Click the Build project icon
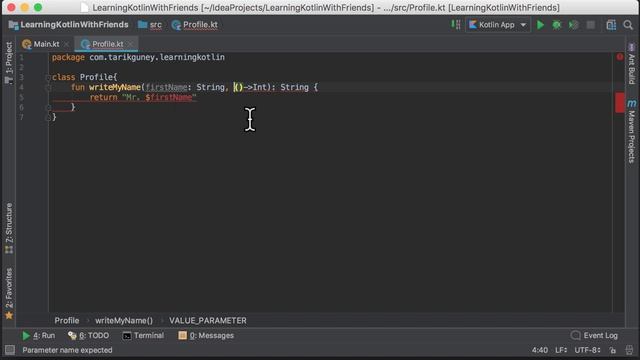Image resolution: width=640 pixels, height=360 pixels. pyautogui.click(x=456, y=25)
